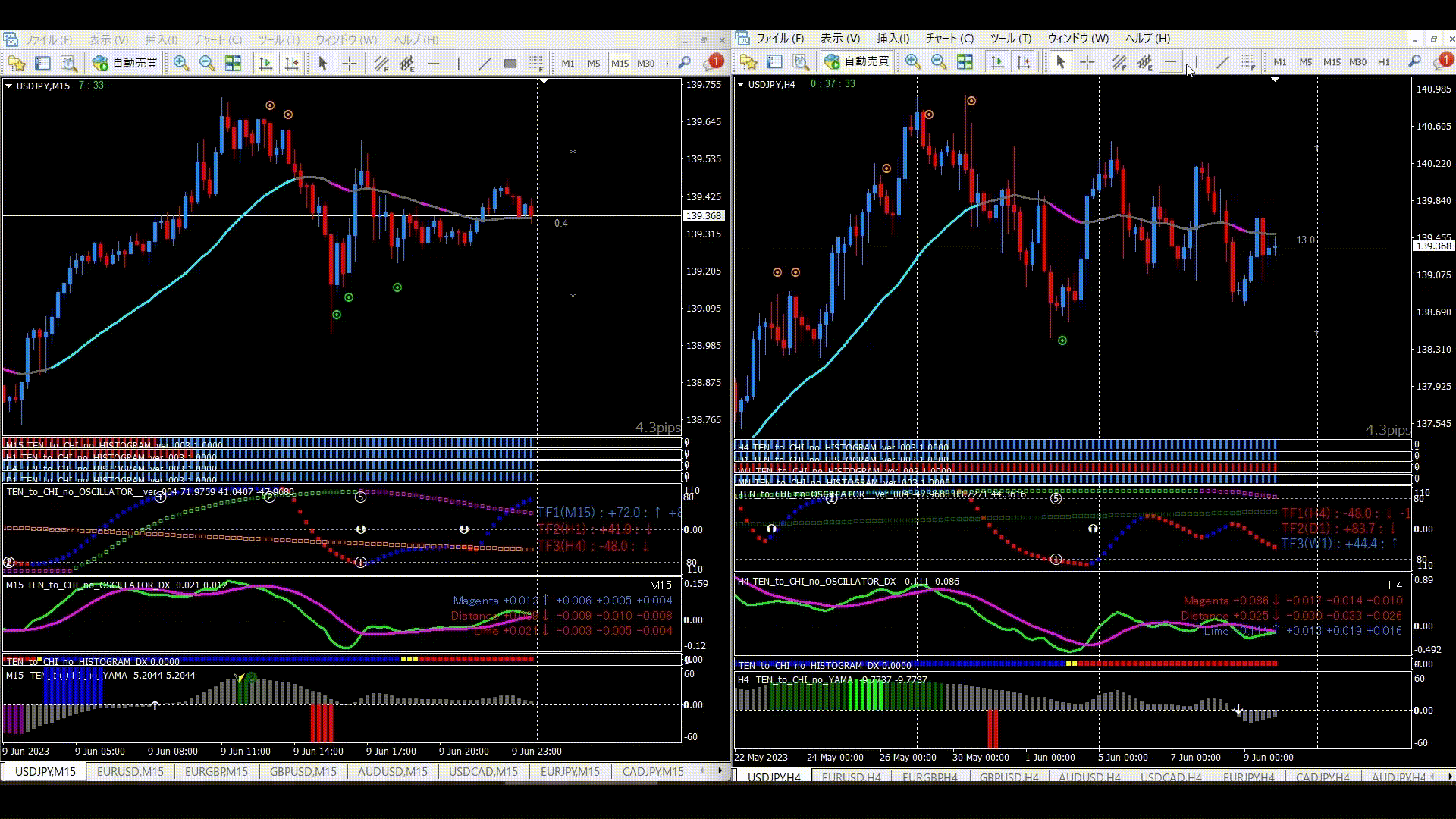Toggle chart auto scroll in right toolbar
Screen dimensions: 1456x819
point(997,62)
